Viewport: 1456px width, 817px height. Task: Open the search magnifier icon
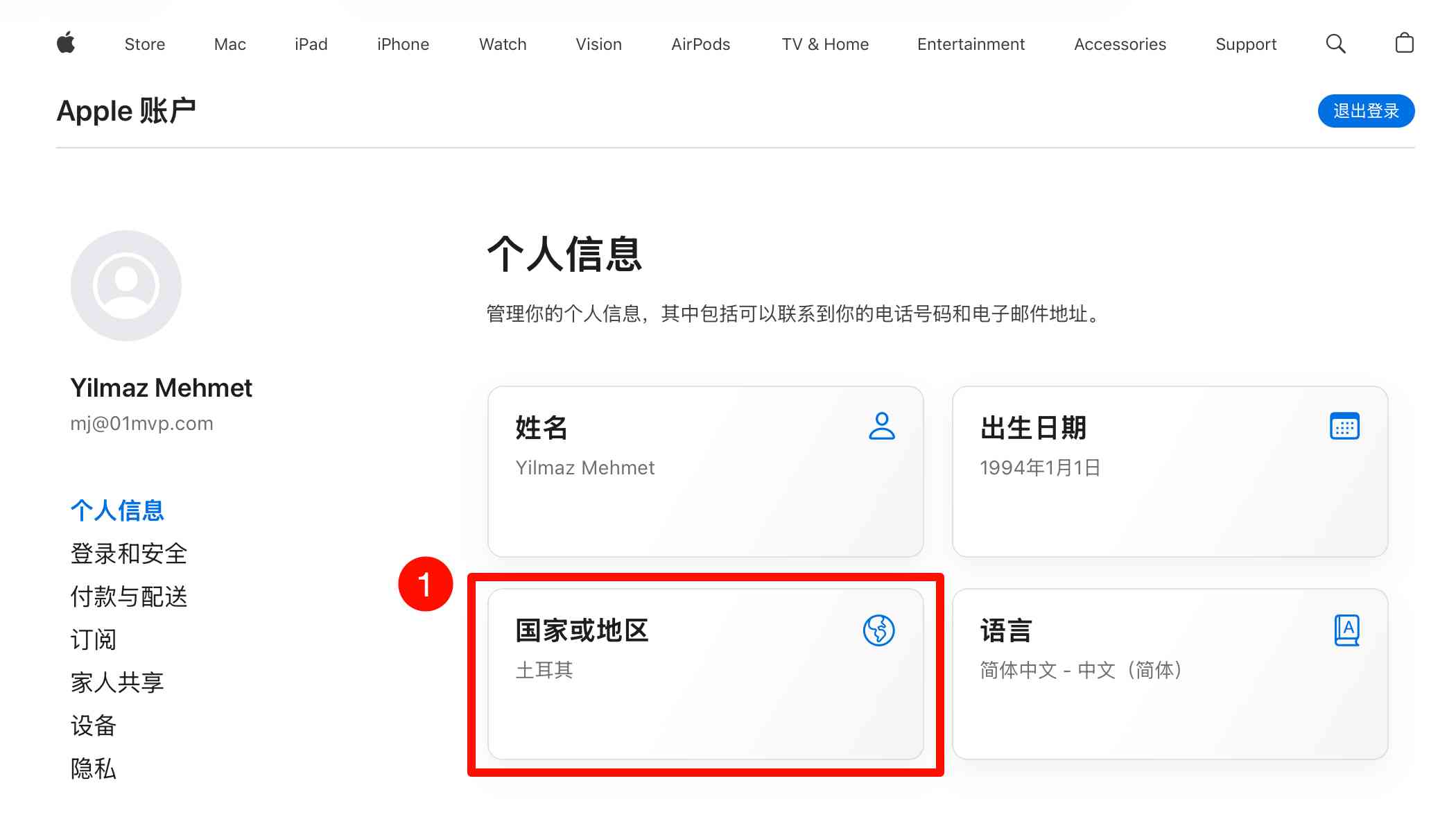[x=1335, y=44]
